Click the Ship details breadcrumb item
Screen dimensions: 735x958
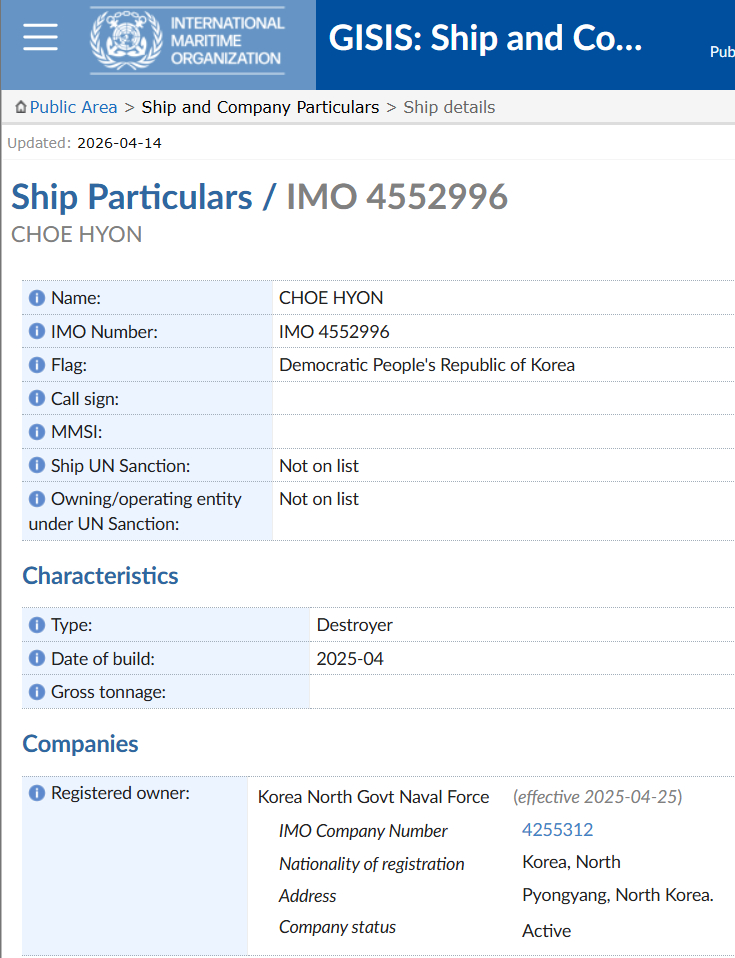click(449, 107)
